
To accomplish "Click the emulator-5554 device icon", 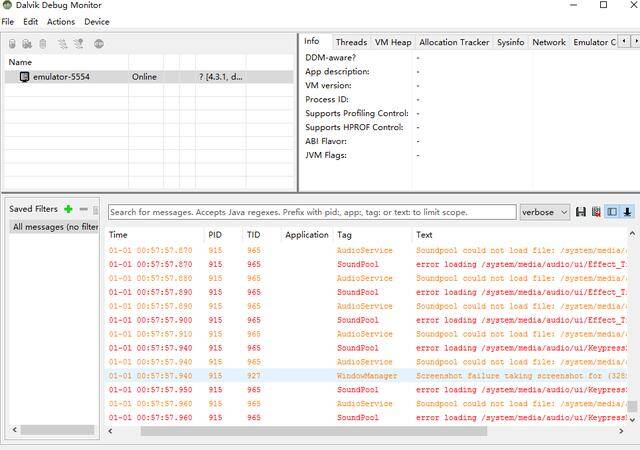I will [x=24, y=77].
